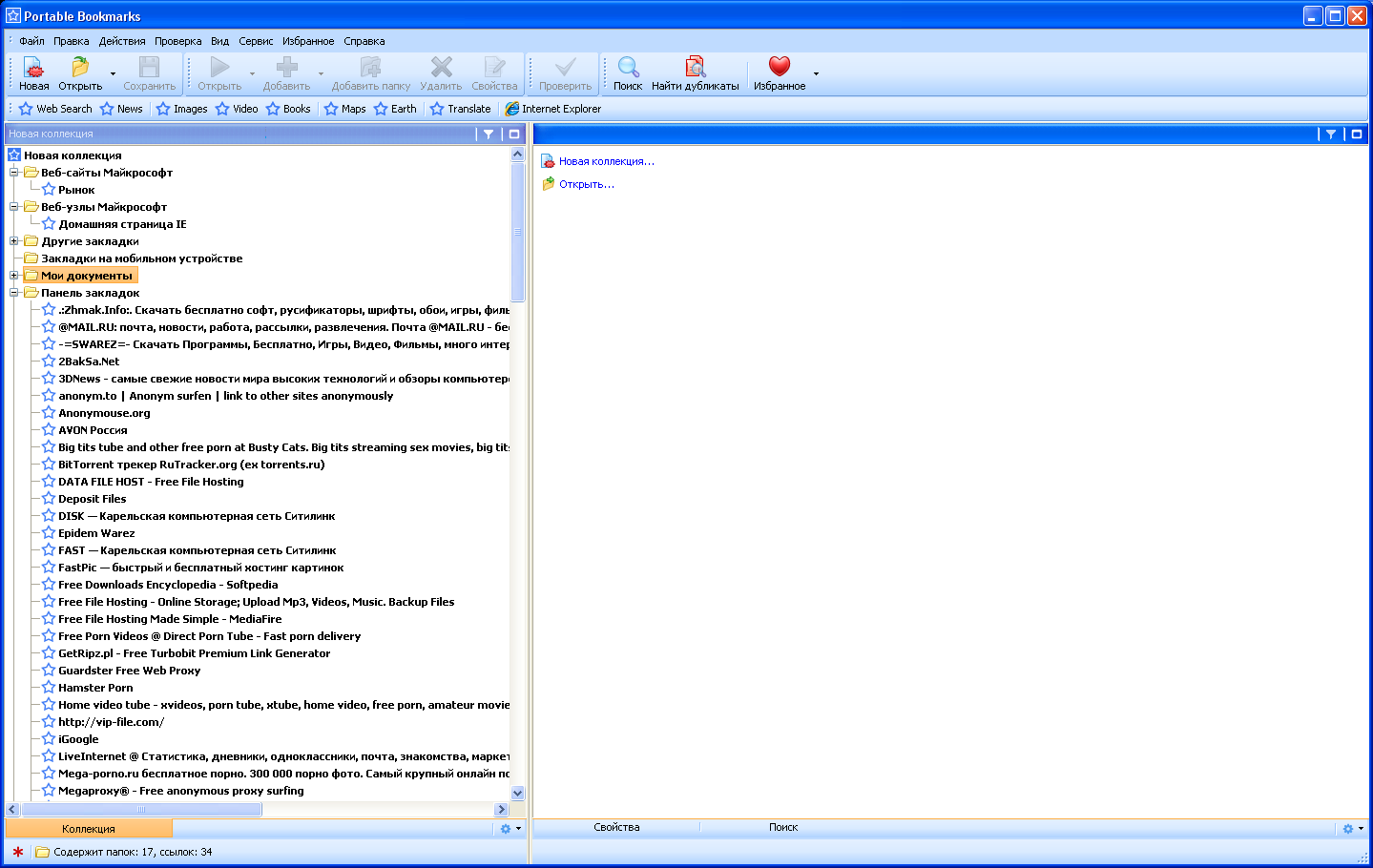Click the Сохранить disk icon
1373x868 pixels.
[x=149, y=67]
